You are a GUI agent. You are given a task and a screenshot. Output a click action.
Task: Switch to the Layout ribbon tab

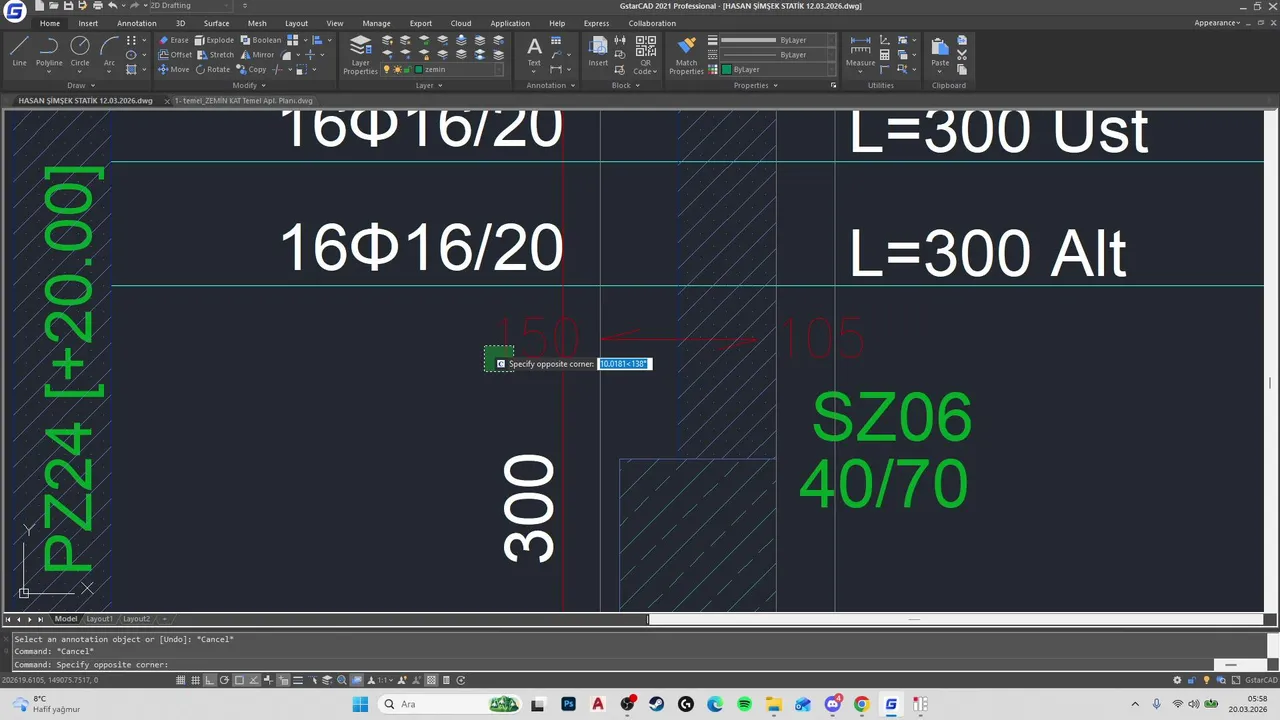[297, 23]
